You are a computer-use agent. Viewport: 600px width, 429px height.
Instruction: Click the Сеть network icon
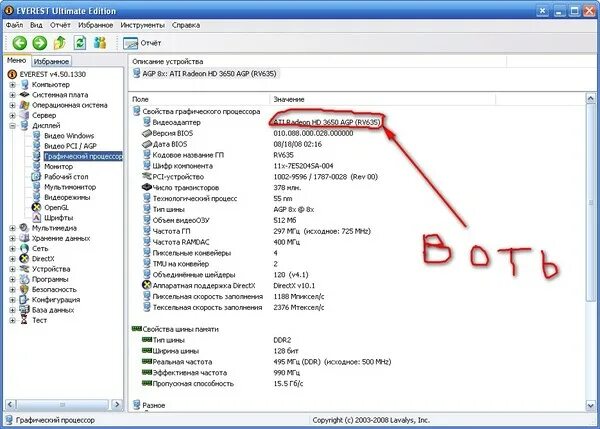click(24, 248)
